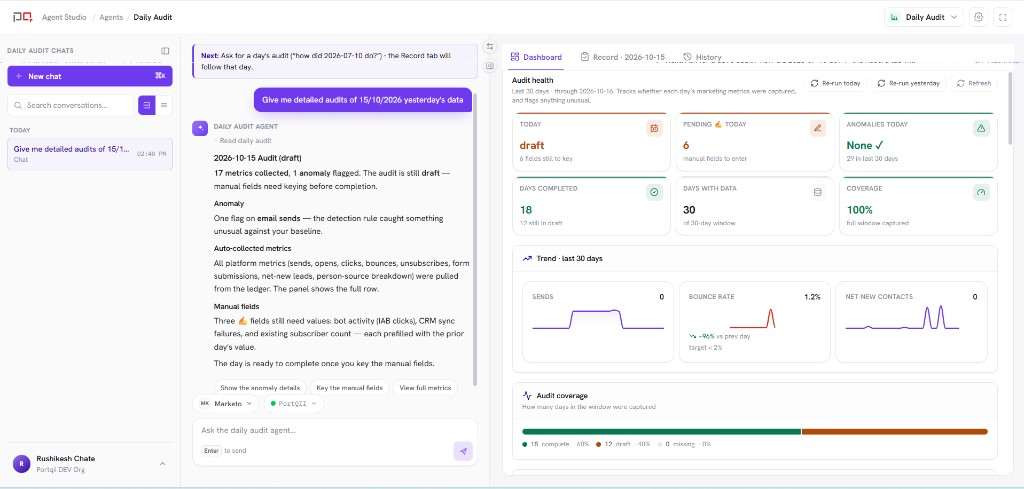Open the Daily Audit dropdown at top right
The width and height of the screenshot is (1024, 489).
point(923,18)
